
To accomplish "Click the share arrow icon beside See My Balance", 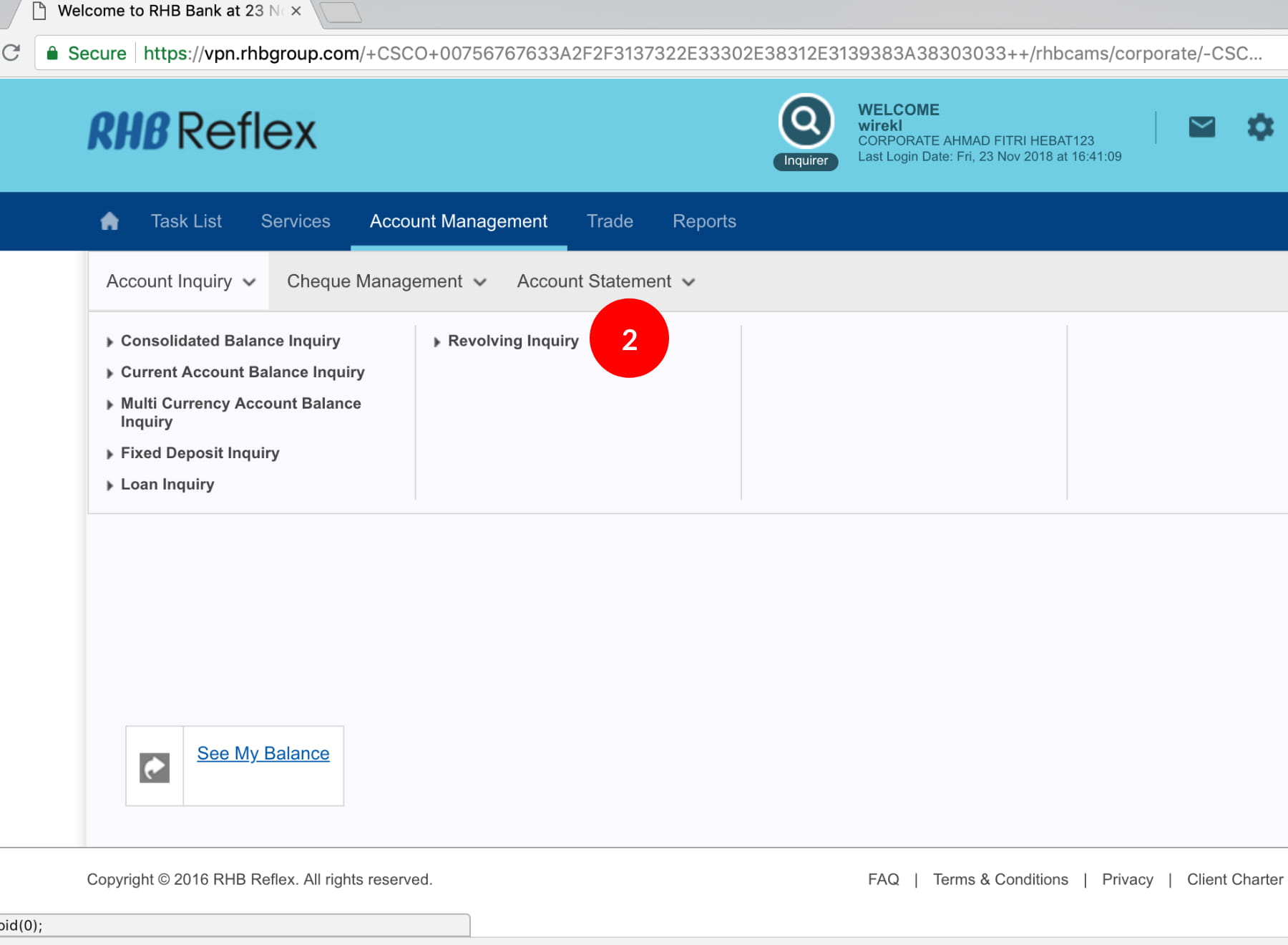I will click(x=155, y=767).
